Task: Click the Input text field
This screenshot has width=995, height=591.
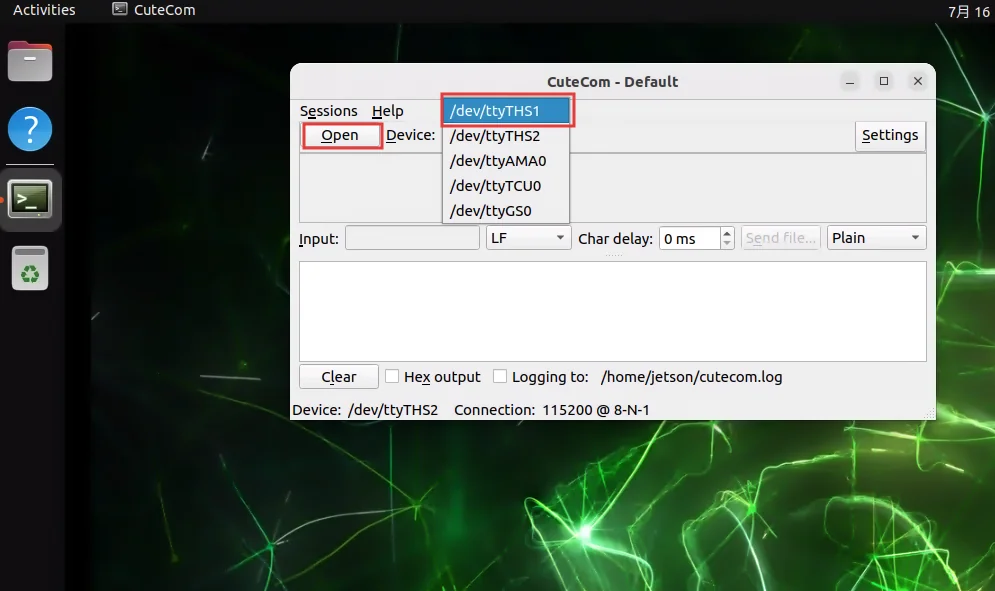Action: tap(412, 238)
